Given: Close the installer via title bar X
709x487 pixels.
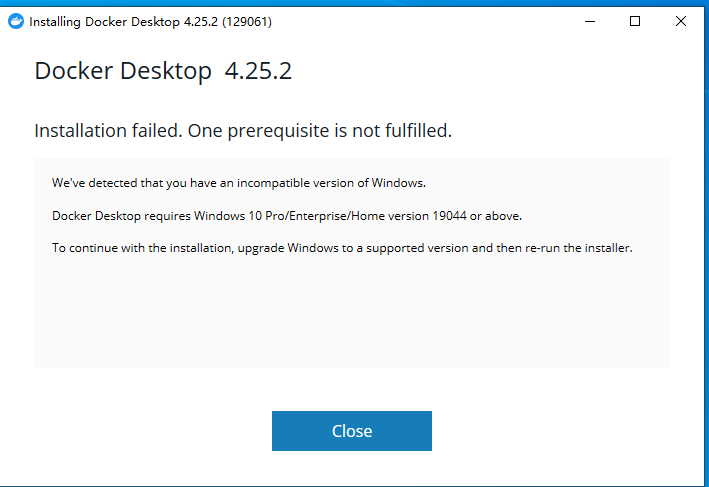Looking at the screenshot, I should tap(682, 21).
